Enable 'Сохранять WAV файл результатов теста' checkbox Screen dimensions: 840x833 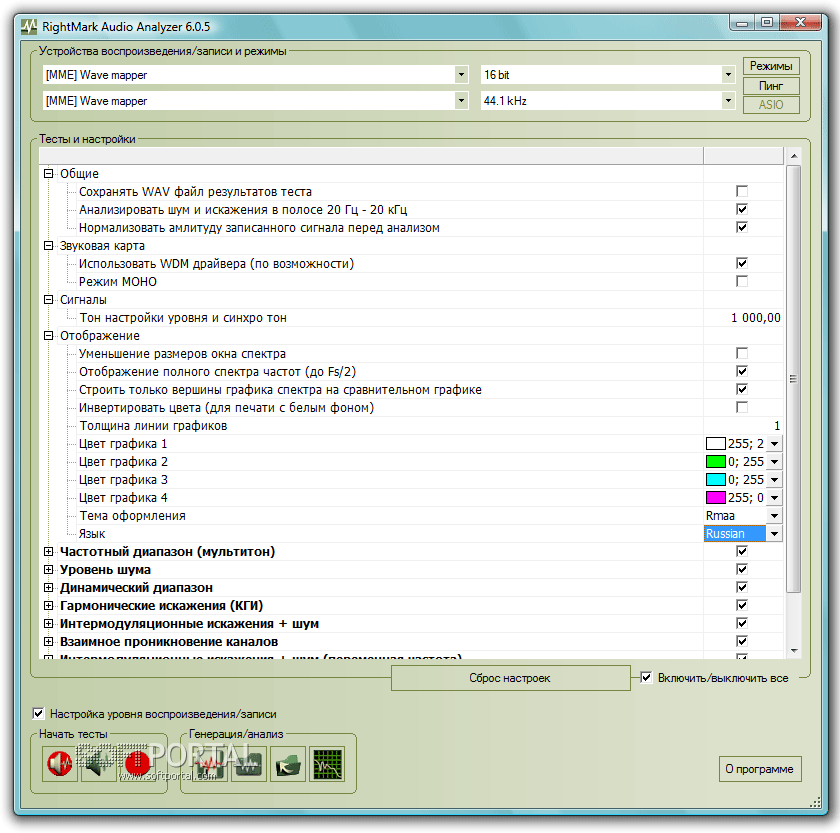point(742,191)
